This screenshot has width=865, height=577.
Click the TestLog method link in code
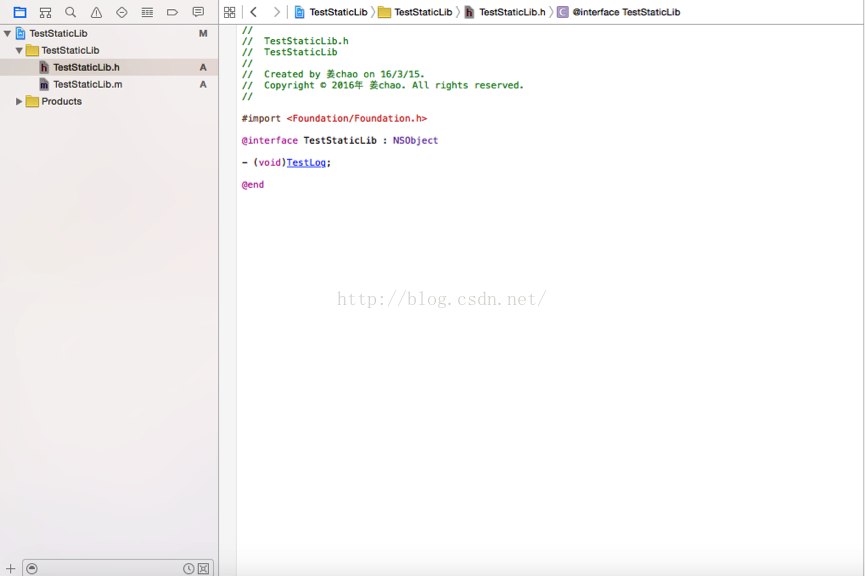point(306,163)
